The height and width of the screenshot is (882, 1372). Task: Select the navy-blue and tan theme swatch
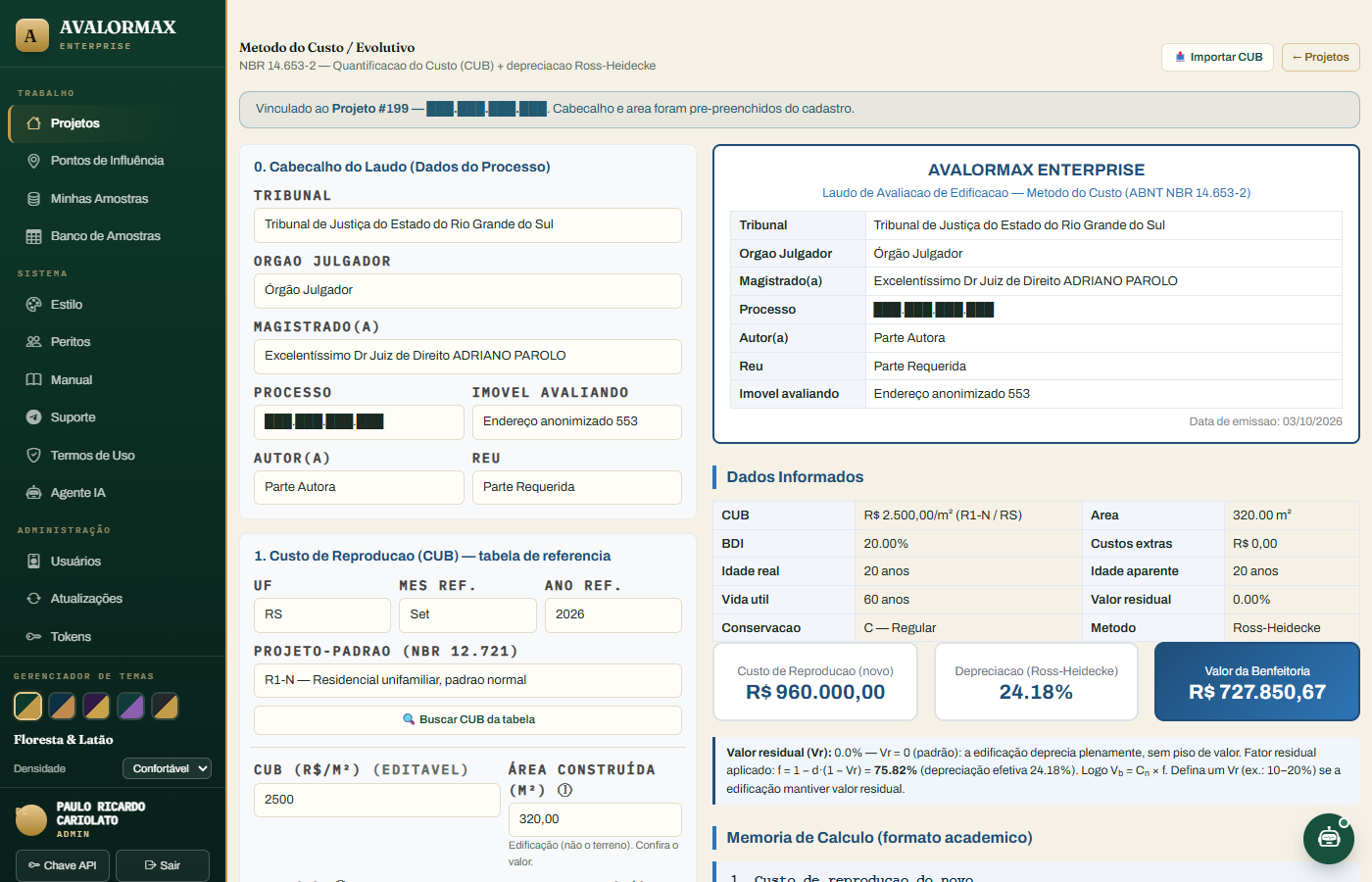click(62, 706)
